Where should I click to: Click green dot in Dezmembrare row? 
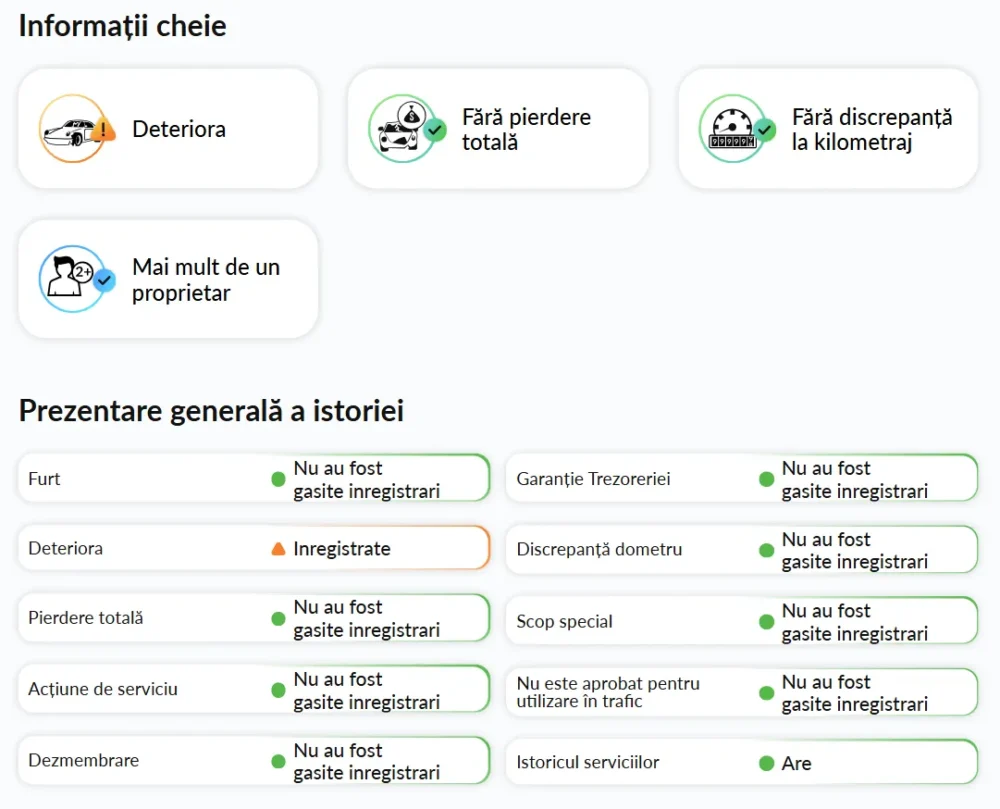278,761
